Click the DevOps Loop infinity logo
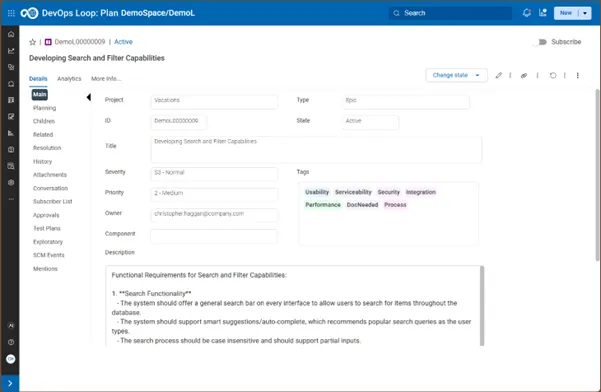Image resolution: width=601 pixels, height=392 pixels. (x=29, y=13)
